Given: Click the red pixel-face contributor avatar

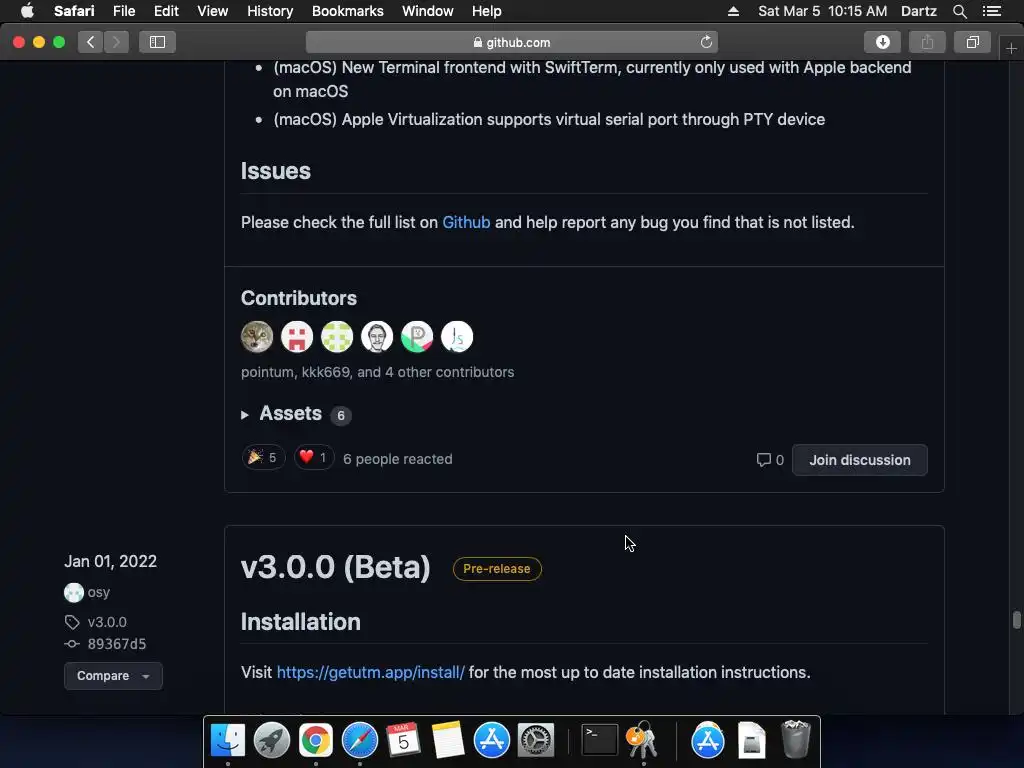Looking at the screenshot, I should 297,337.
